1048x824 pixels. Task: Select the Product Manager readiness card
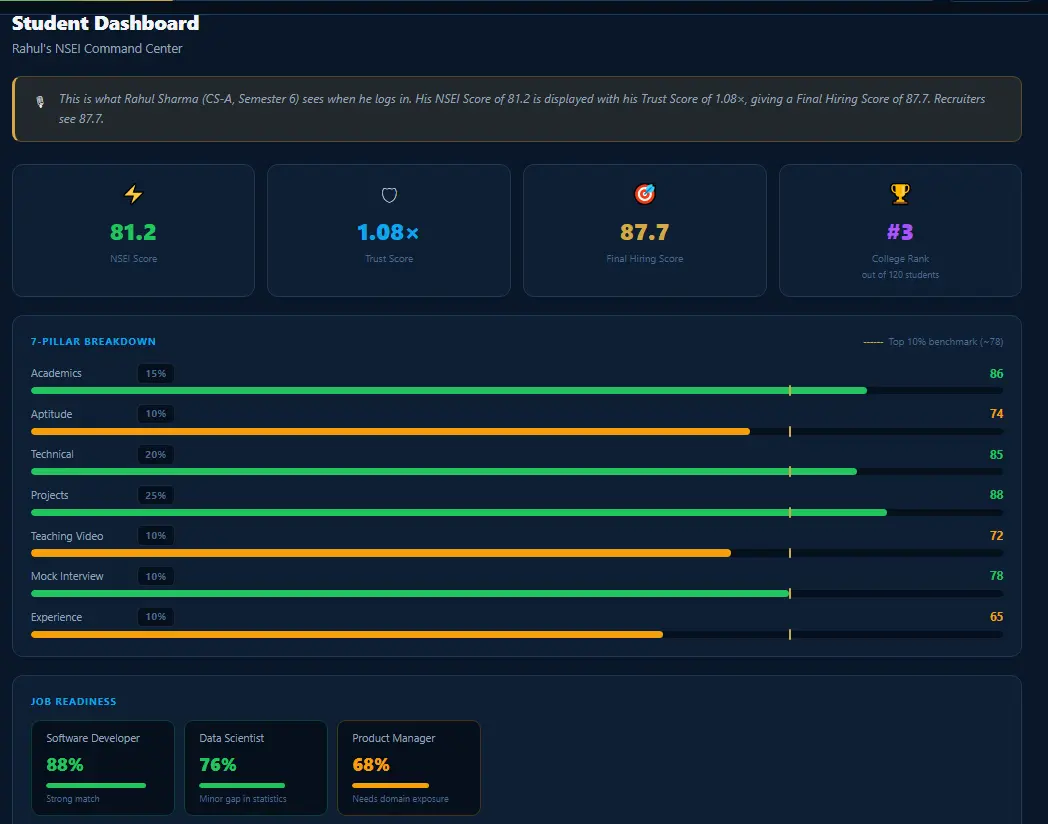click(408, 767)
